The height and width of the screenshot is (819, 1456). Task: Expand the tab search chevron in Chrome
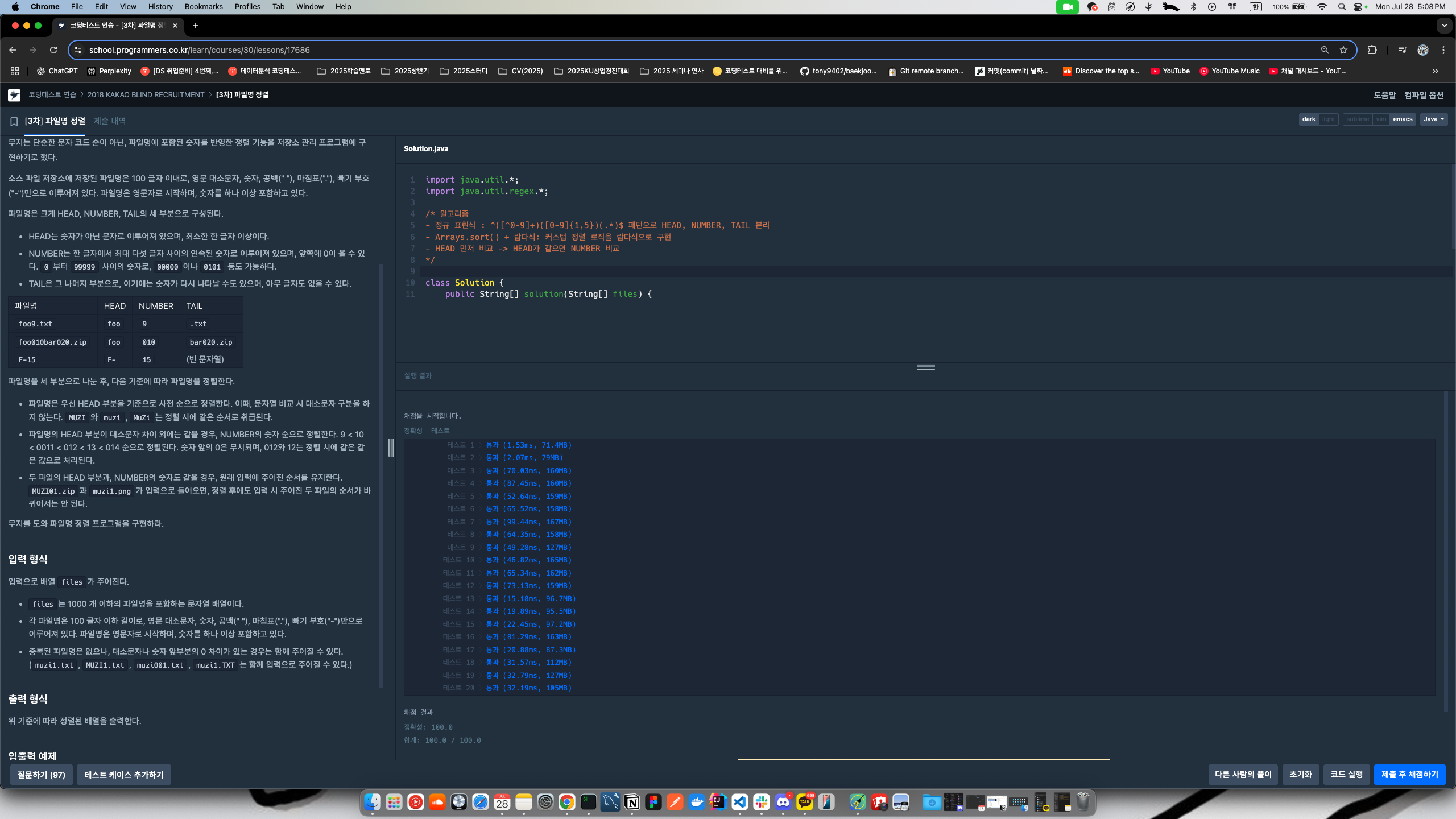coord(1445,26)
